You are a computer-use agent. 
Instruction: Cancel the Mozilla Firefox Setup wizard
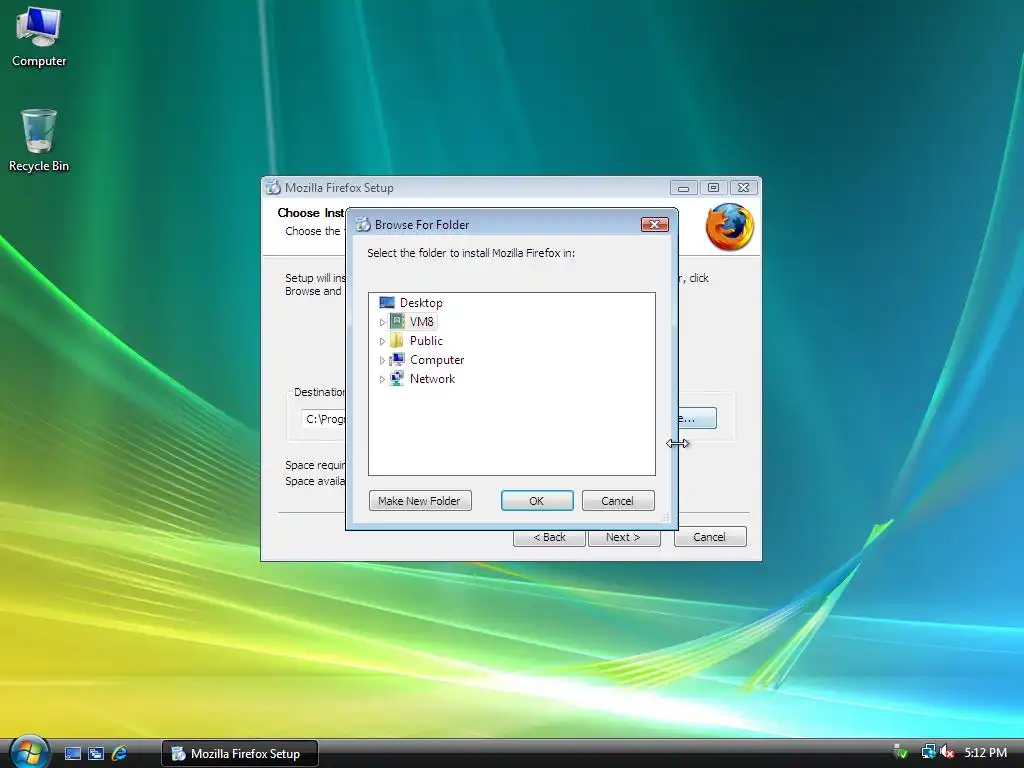[x=710, y=537]
